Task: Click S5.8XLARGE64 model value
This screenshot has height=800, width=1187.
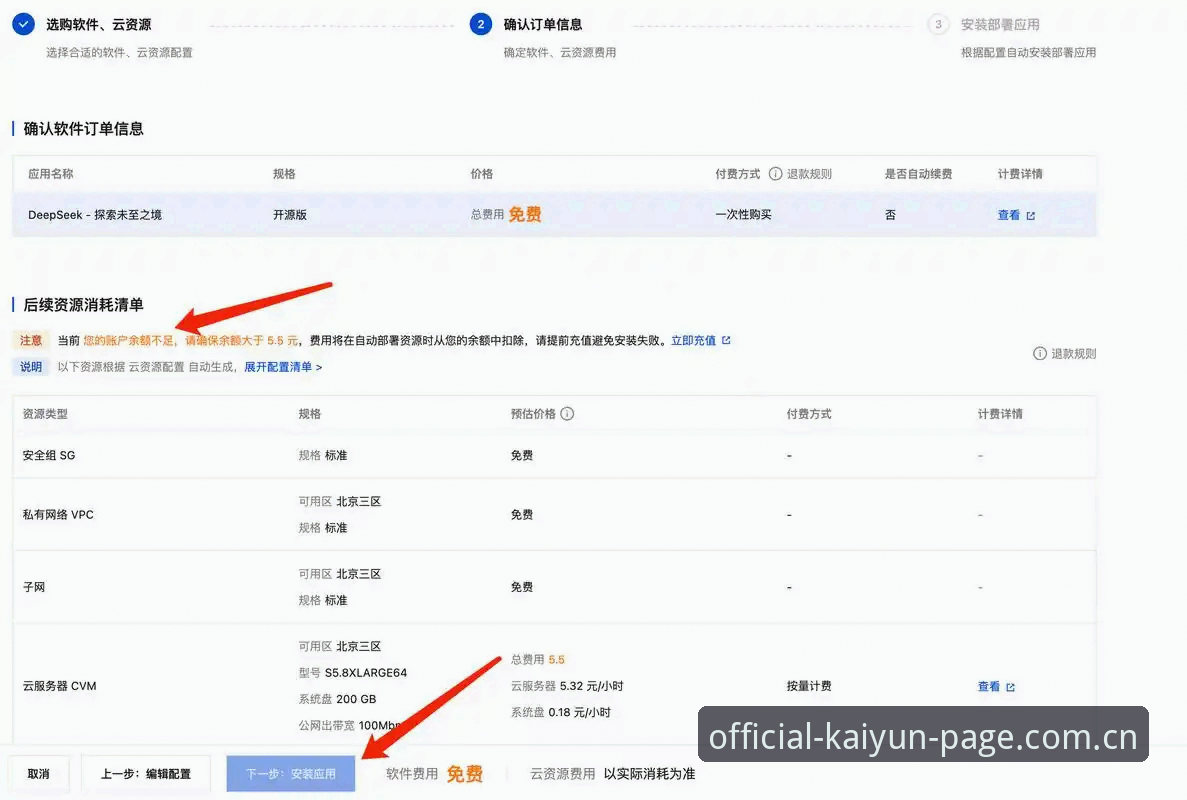Action: point(366,673)
